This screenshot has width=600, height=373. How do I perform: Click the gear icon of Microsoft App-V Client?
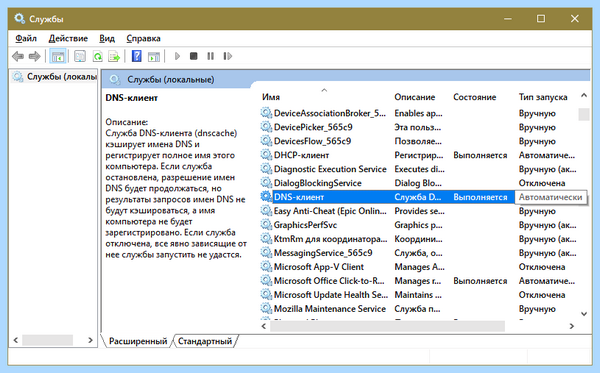coord(266,267)
